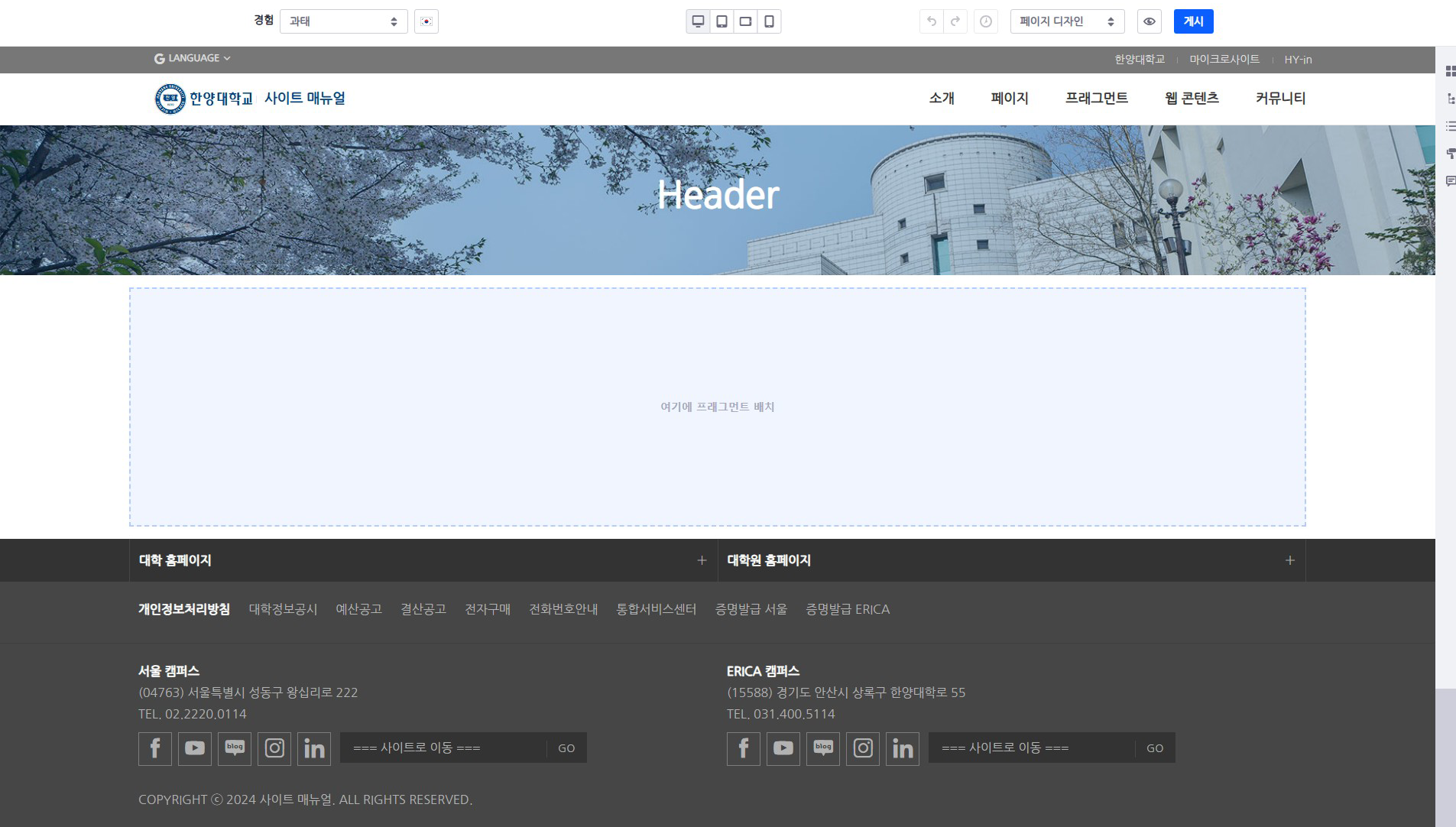Screen dimensions: 1456x827
Task: Click the empty fragment drop zone
Action: (717, 407)
